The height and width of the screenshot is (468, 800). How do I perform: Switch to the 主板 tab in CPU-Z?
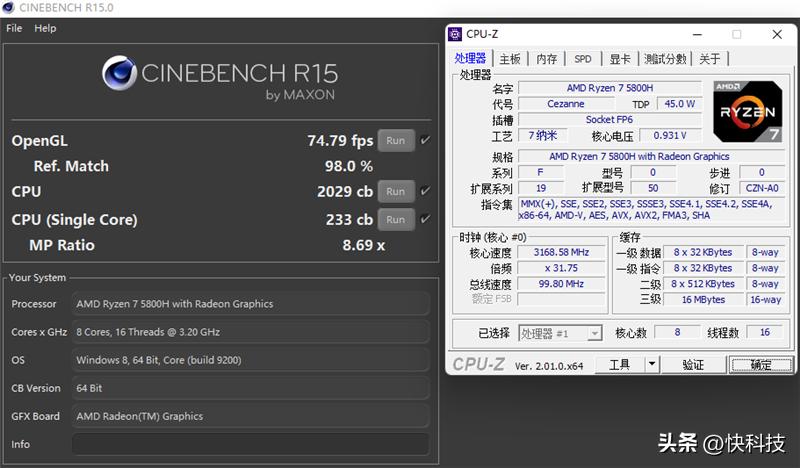[x=510, y=59]
